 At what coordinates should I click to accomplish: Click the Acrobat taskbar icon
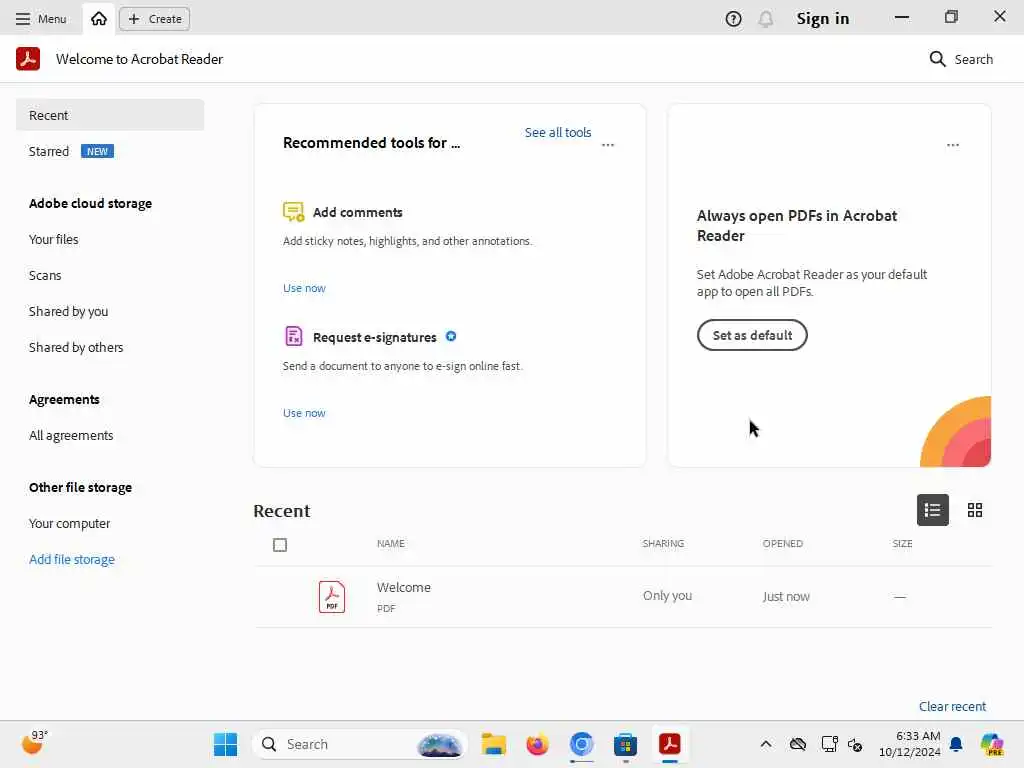pyautogui.click(x=669, y=744)
